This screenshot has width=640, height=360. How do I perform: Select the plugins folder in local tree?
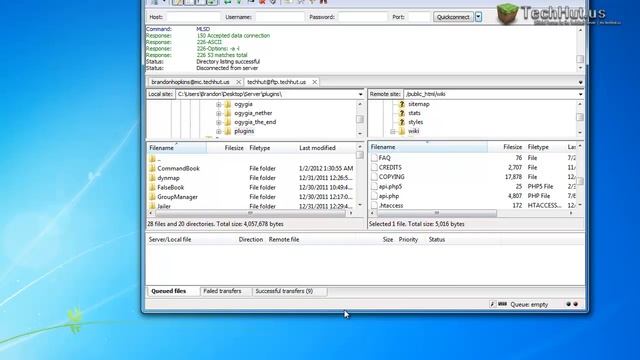(244, 131)
